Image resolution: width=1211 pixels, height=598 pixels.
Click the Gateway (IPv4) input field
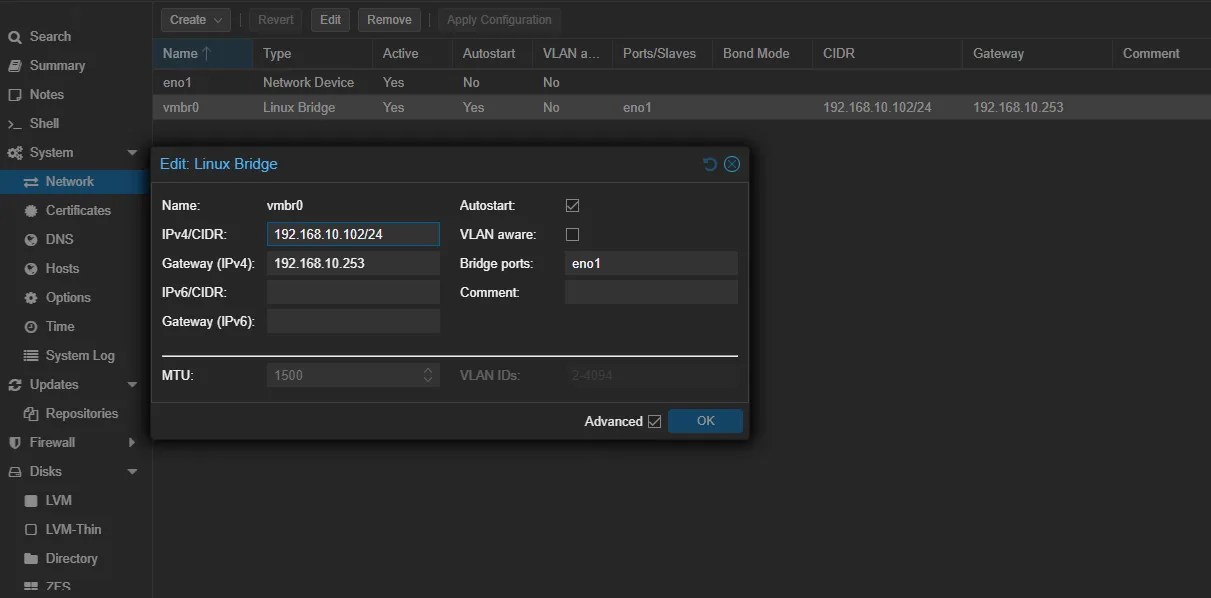[x=353, y=263]
